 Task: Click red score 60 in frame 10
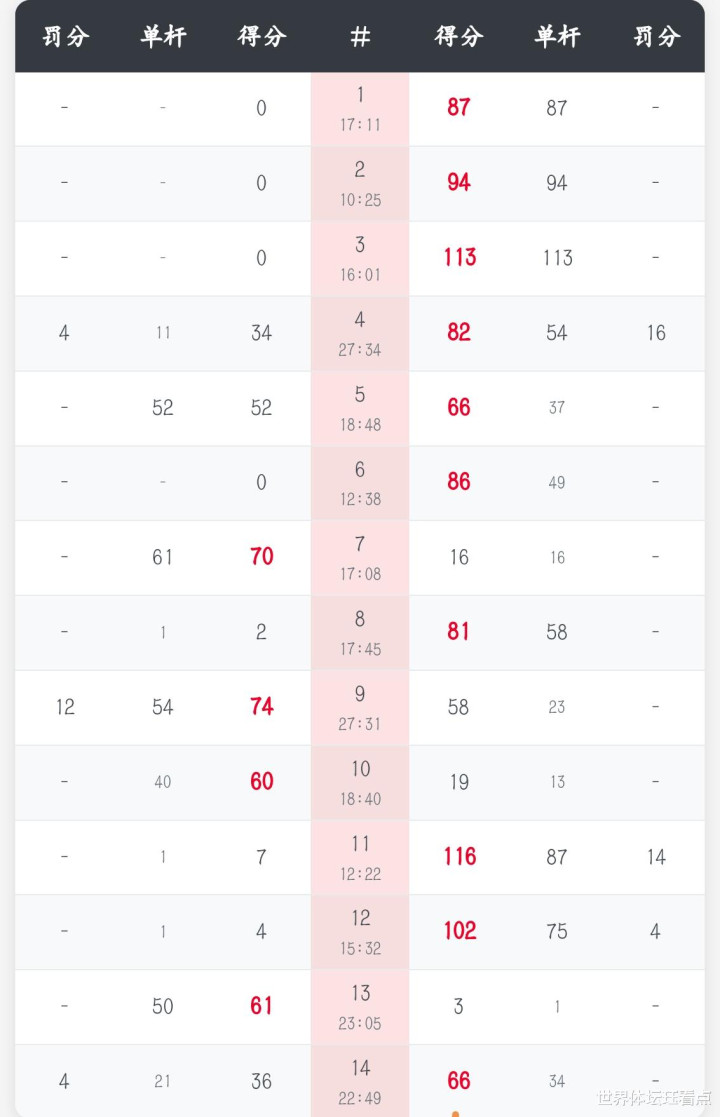coord(262,782)
